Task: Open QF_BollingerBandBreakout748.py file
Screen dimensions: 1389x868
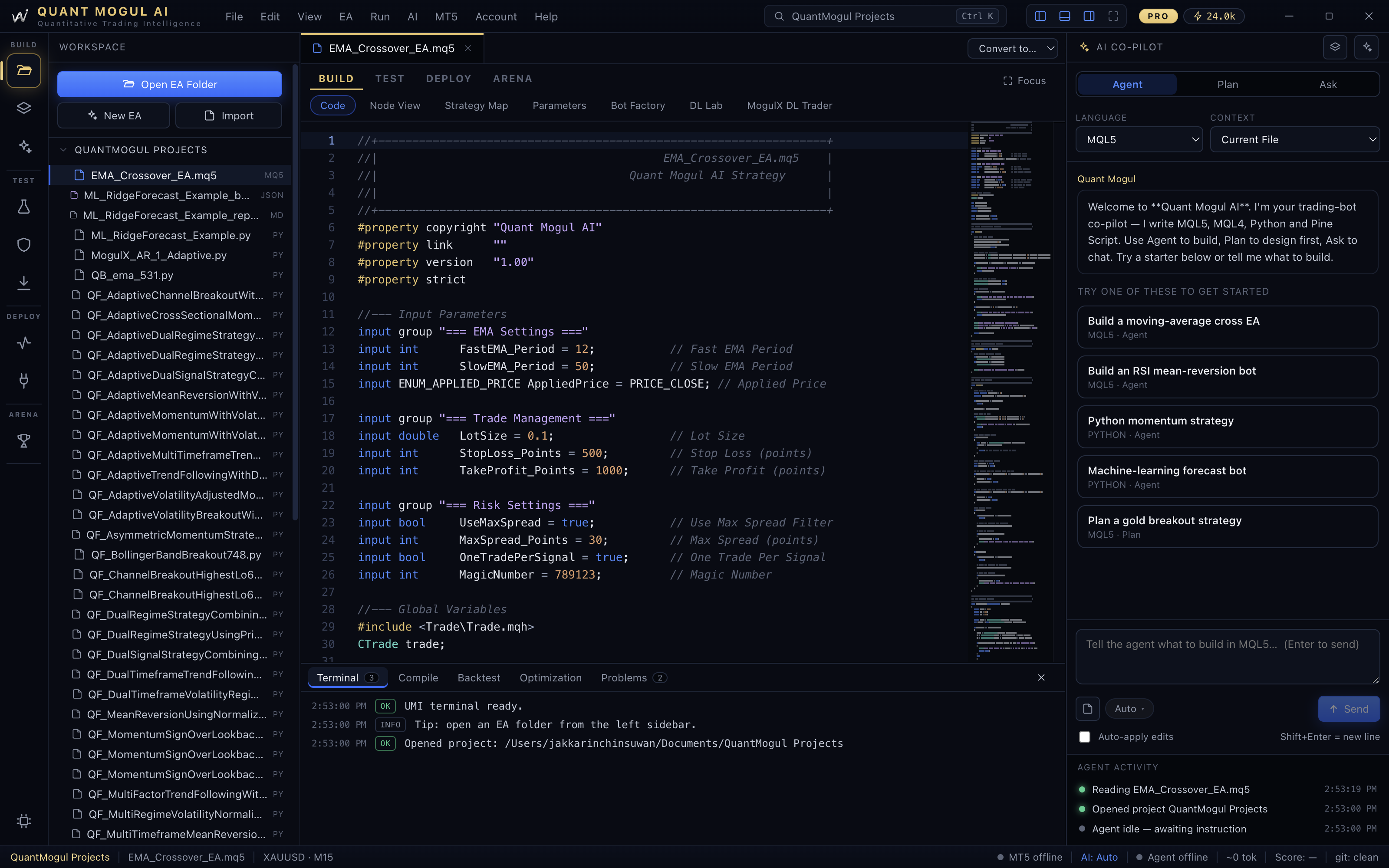Action: pyautogui.click(x=171, y=555)
